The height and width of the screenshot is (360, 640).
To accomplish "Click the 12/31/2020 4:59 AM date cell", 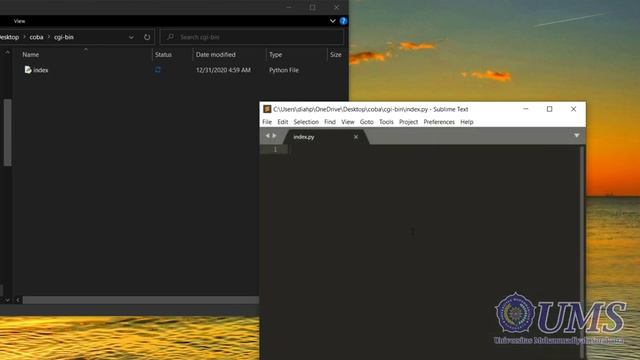I will pos(223,70).
